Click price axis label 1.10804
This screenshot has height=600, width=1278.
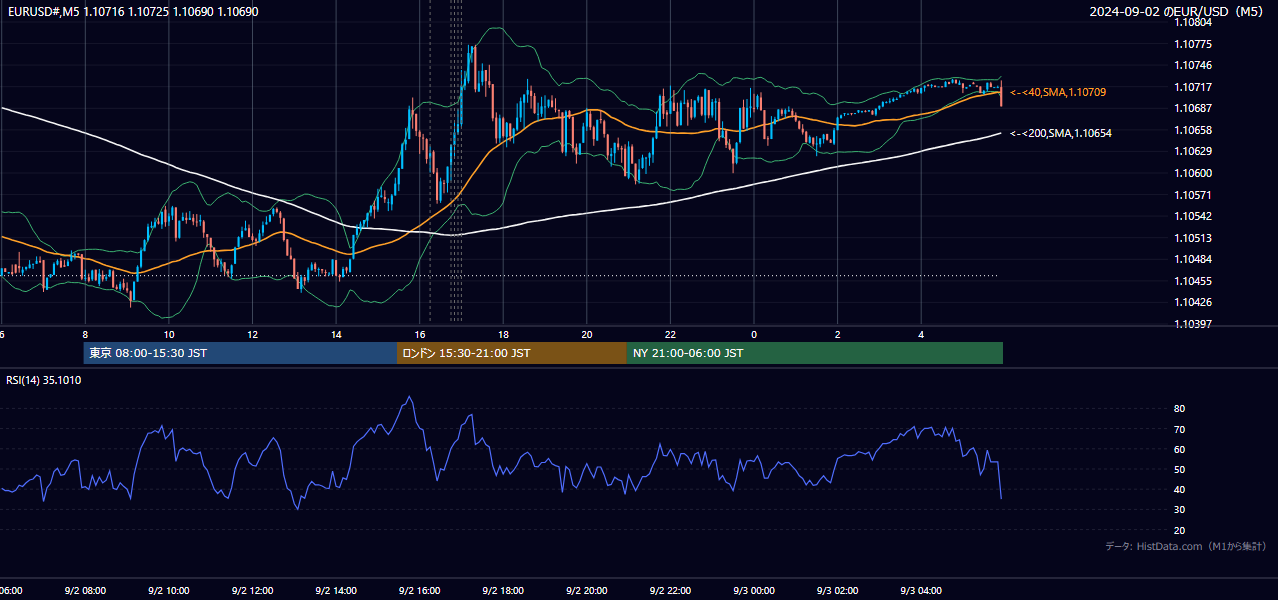pyautogui.click(x=1193, y=22)
